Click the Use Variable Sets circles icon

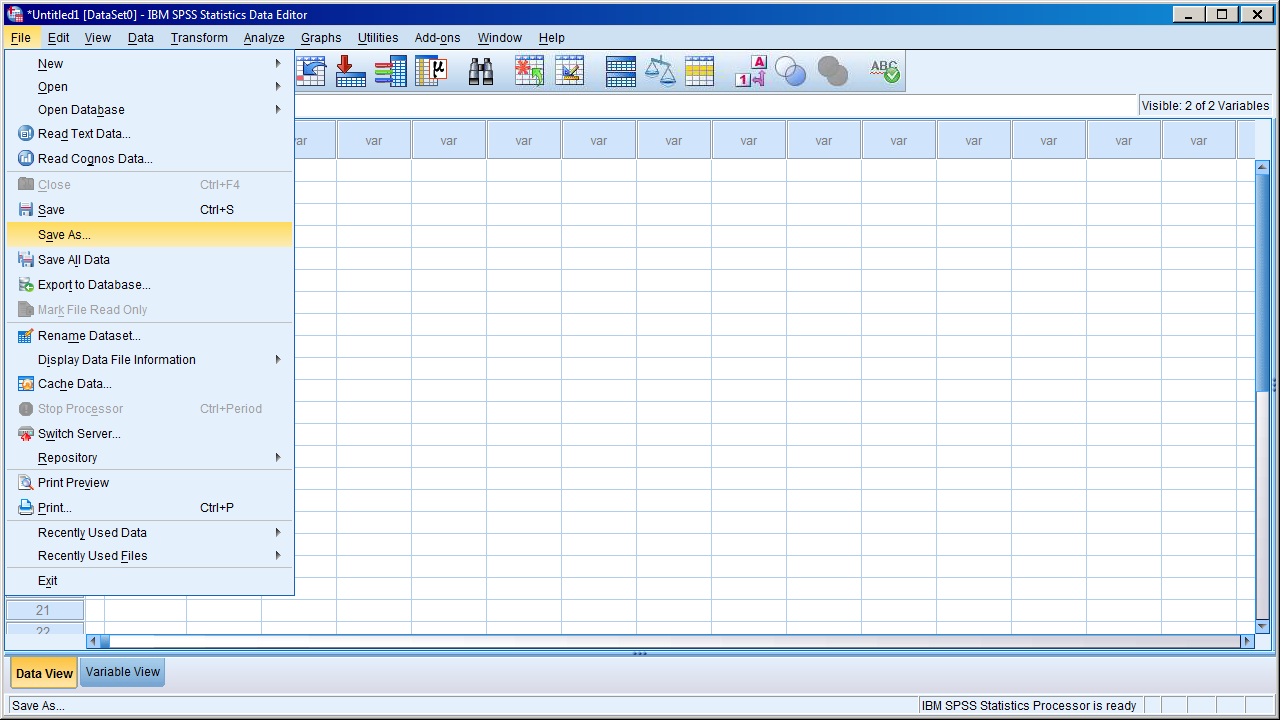pyautogui.click(x=790, y=71)
